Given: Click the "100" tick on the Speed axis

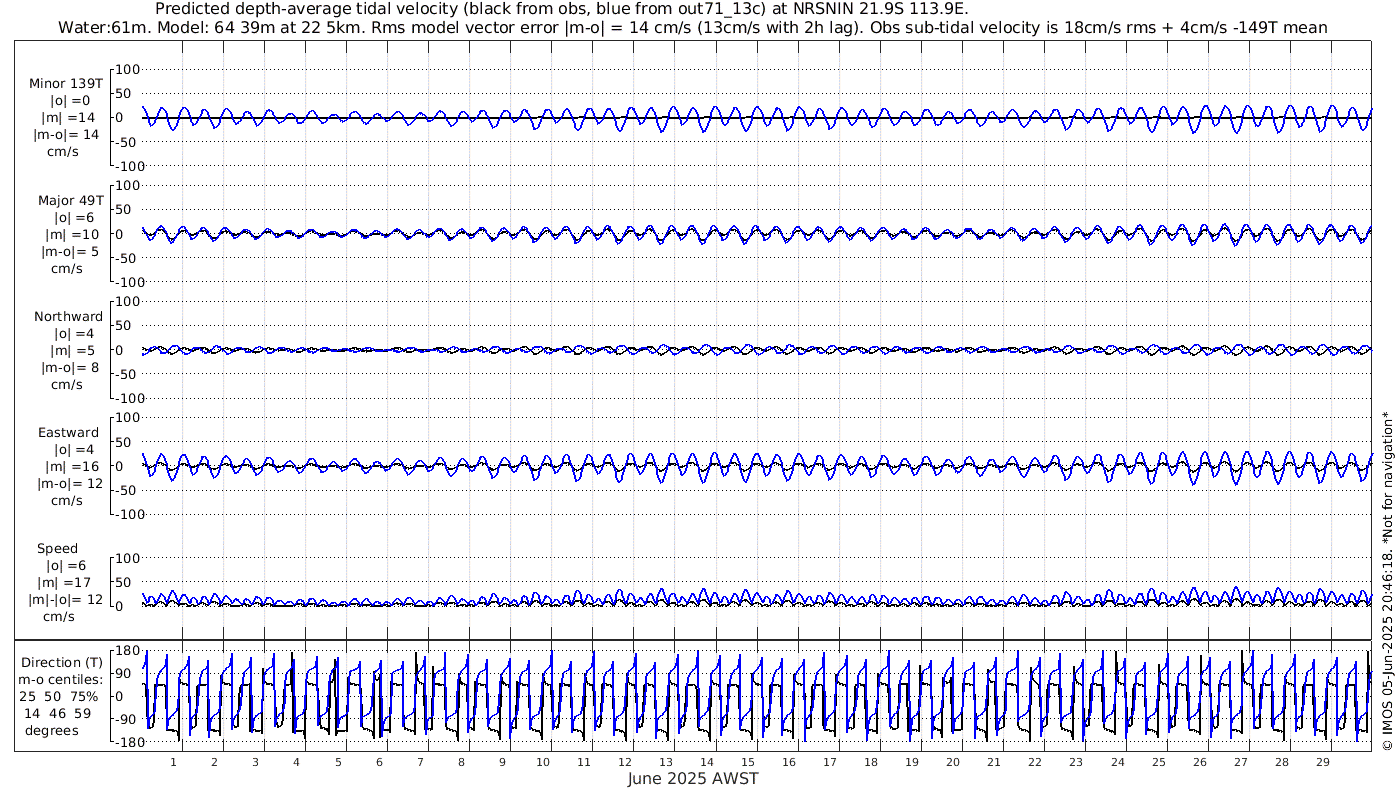Looking at the screenshot, I should coord(129,558).
